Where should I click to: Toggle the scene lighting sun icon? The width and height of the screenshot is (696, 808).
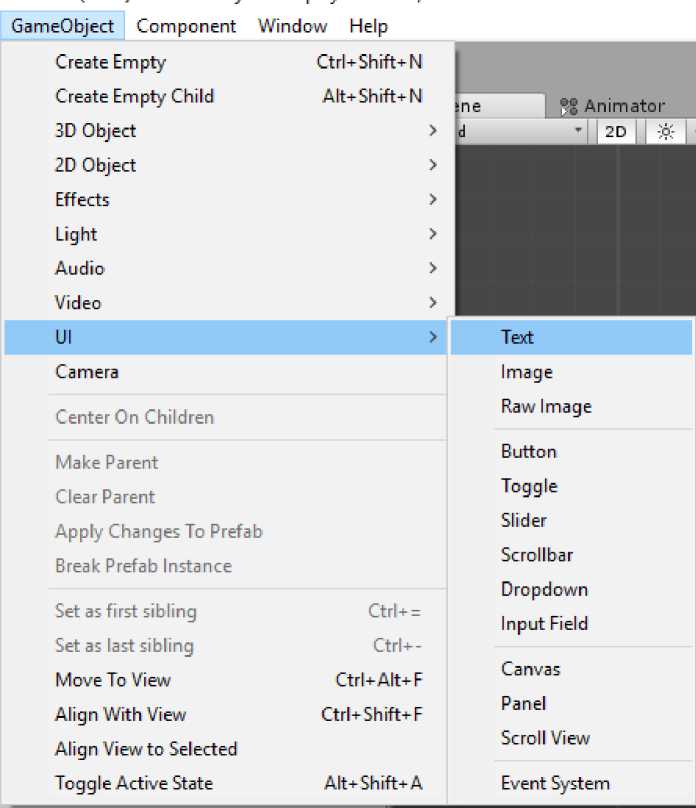click(666, 131)
